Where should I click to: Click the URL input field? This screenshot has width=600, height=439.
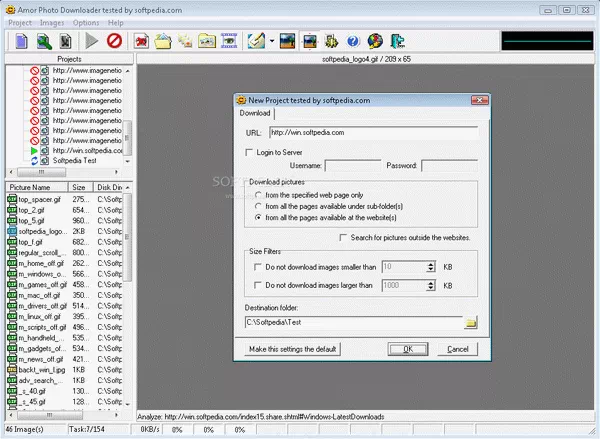pos(373,132)
